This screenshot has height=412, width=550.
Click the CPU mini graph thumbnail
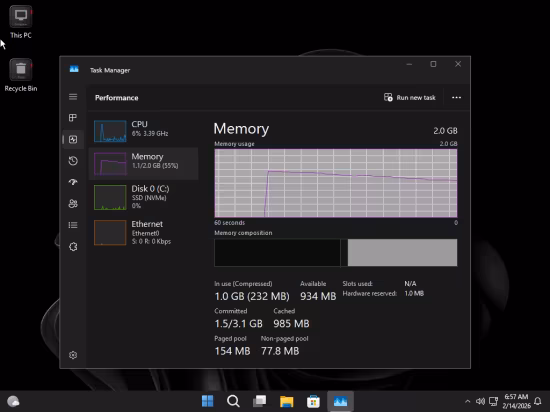pyautogui.click(x=110, y=131)
